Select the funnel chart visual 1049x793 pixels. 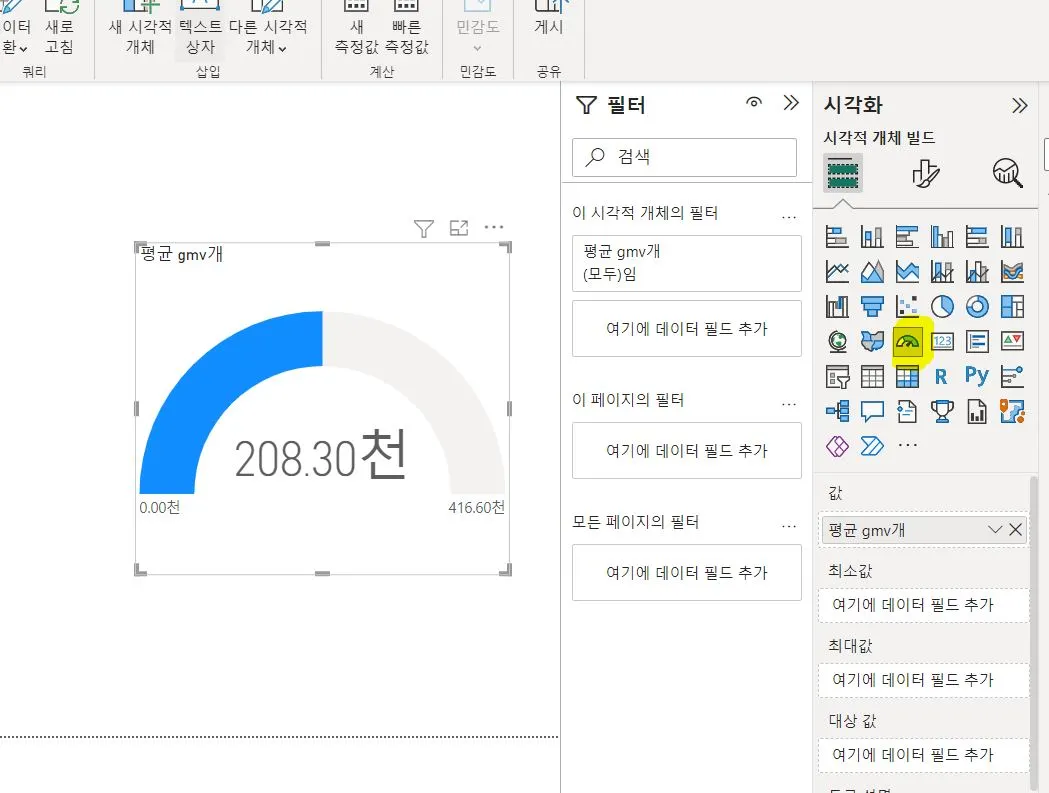tap(872, 306)
